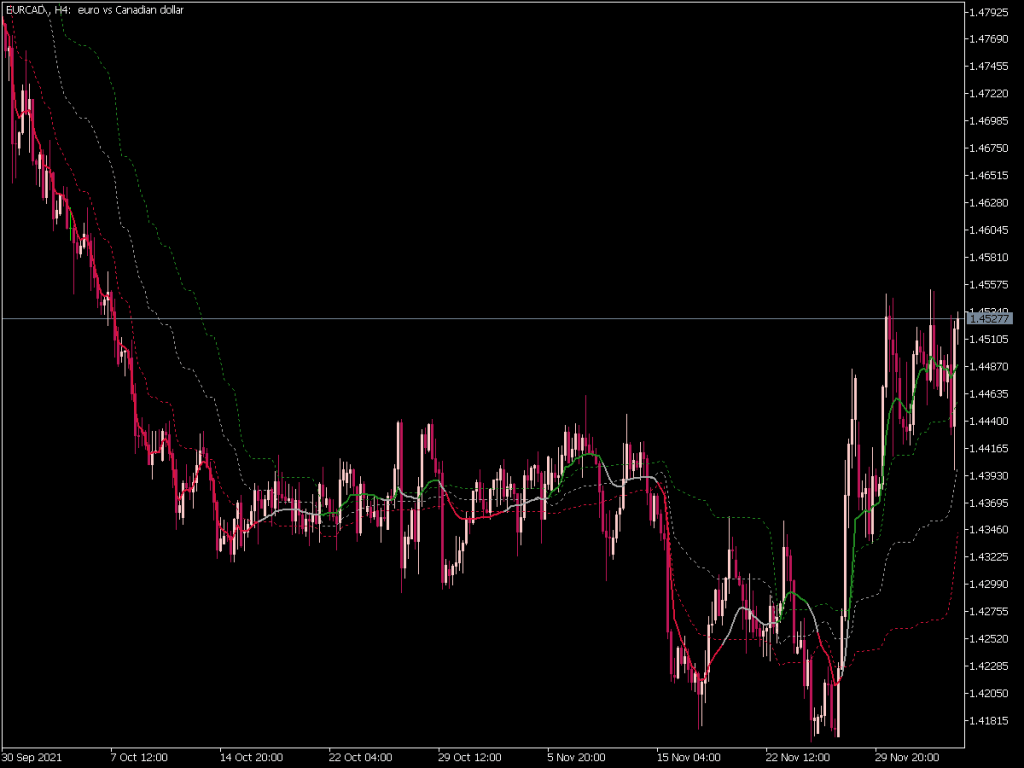Screen dimensions: 1024x768
Task: Click the price scale label 1.47925
Action: (x=989, y=11)
